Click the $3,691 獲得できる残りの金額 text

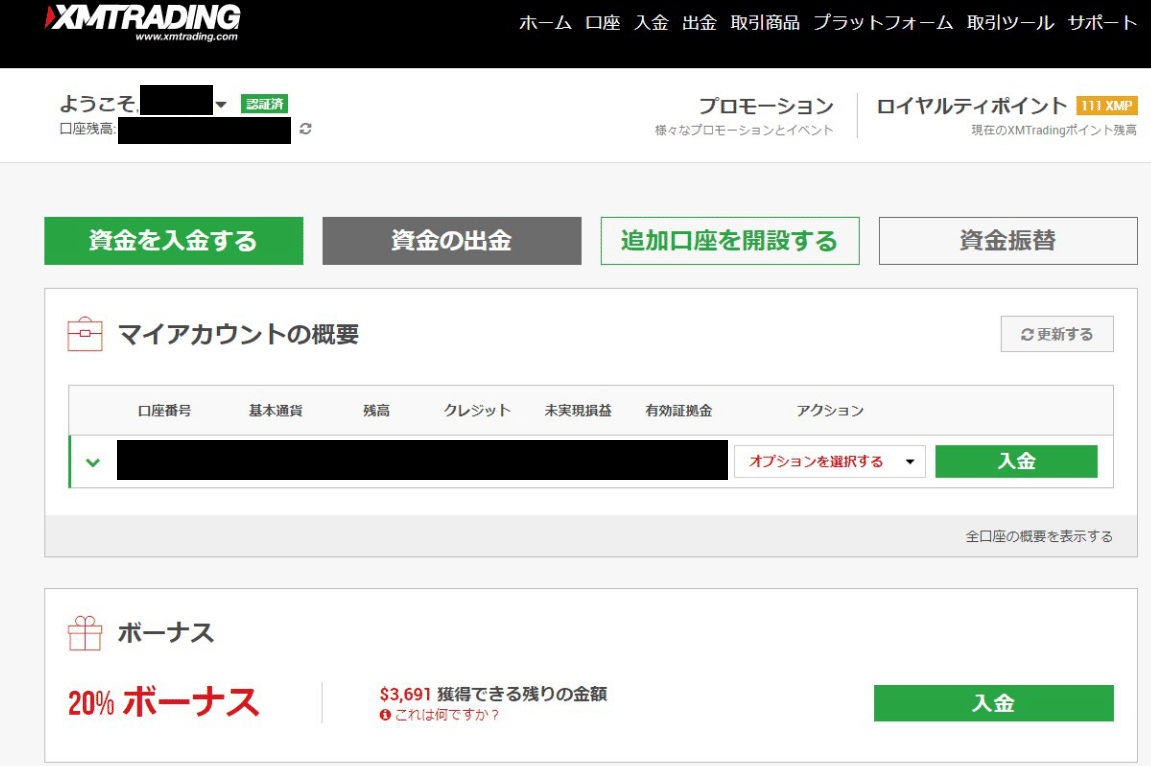493,693
